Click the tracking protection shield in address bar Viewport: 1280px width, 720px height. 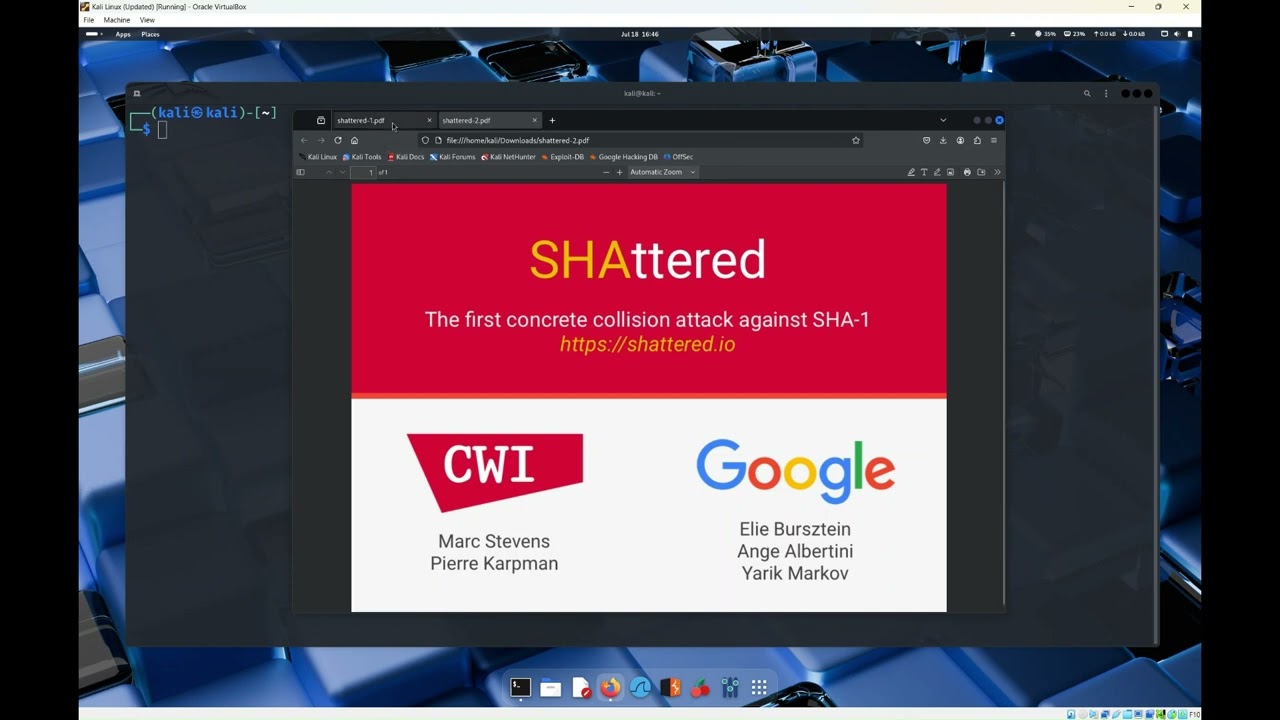(x=425, y=140)
